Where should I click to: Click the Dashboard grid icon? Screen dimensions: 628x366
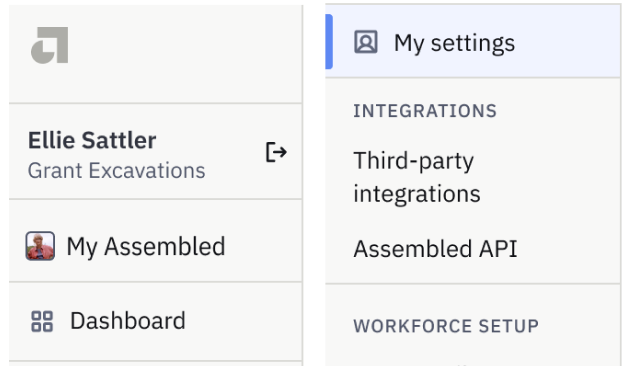click(x=42, y=321)
